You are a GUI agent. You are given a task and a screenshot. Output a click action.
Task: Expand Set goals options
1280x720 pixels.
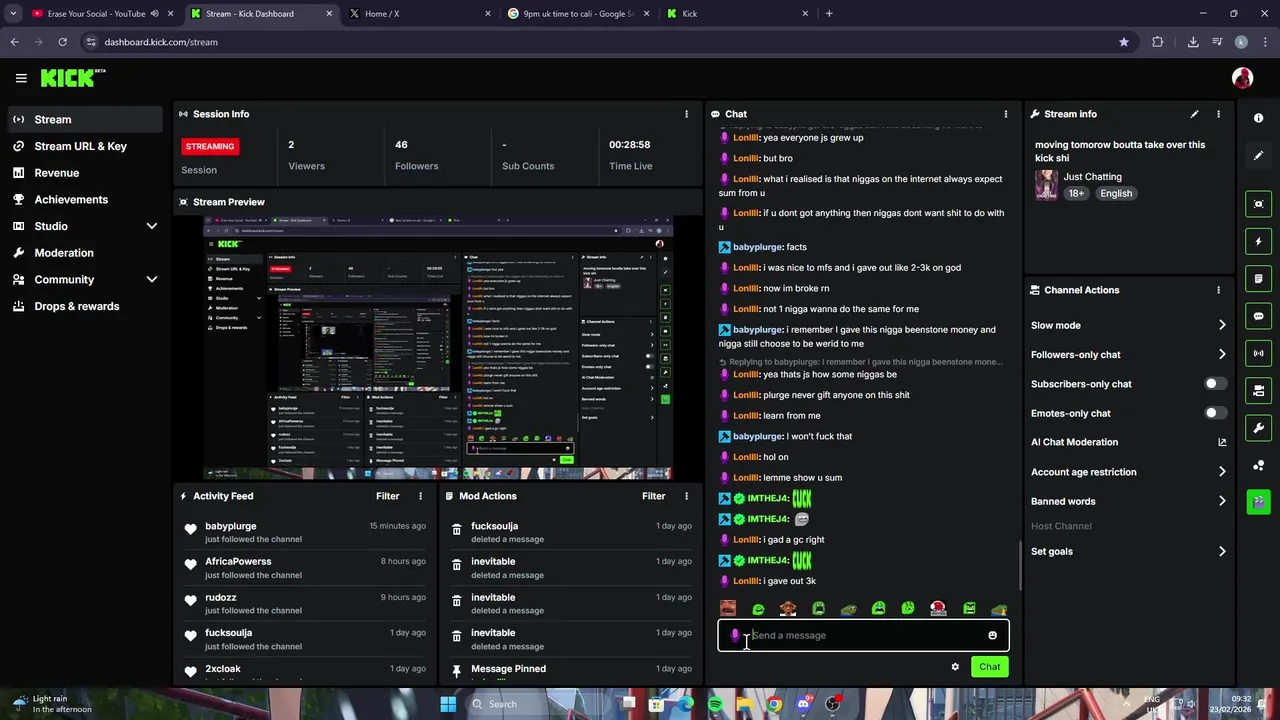coord(1222,551)
